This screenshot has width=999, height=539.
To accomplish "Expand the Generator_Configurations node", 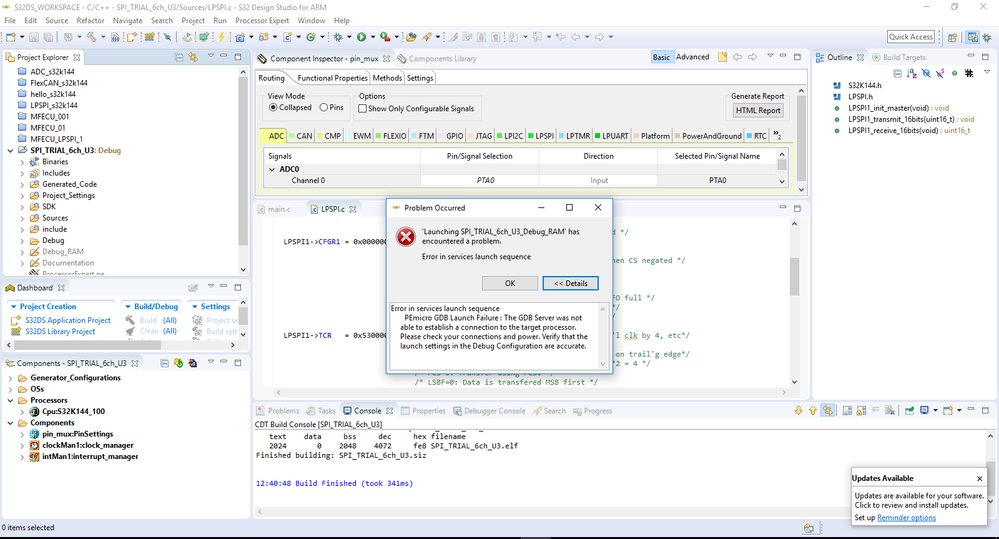I will click(10, 378).
